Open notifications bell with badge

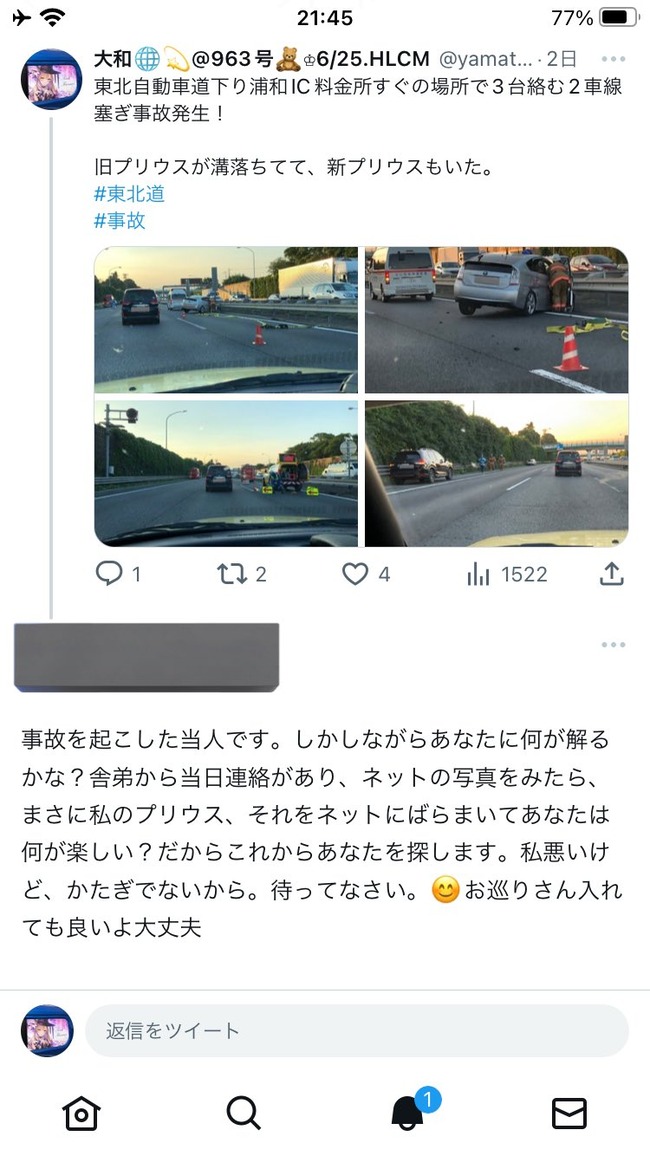(408, 1111)
